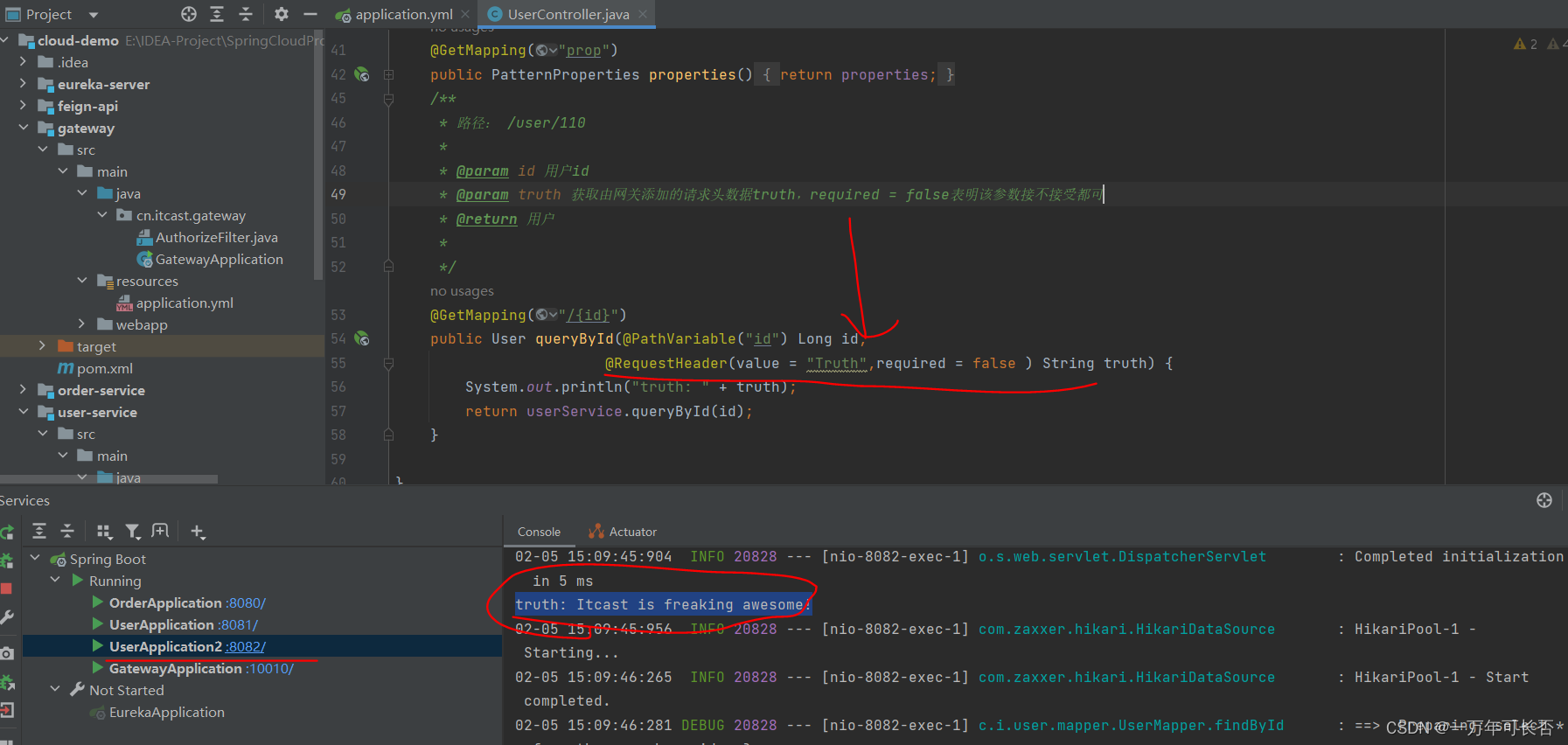Collapse all nodes in Project panel toolbar

pos(246,14)
